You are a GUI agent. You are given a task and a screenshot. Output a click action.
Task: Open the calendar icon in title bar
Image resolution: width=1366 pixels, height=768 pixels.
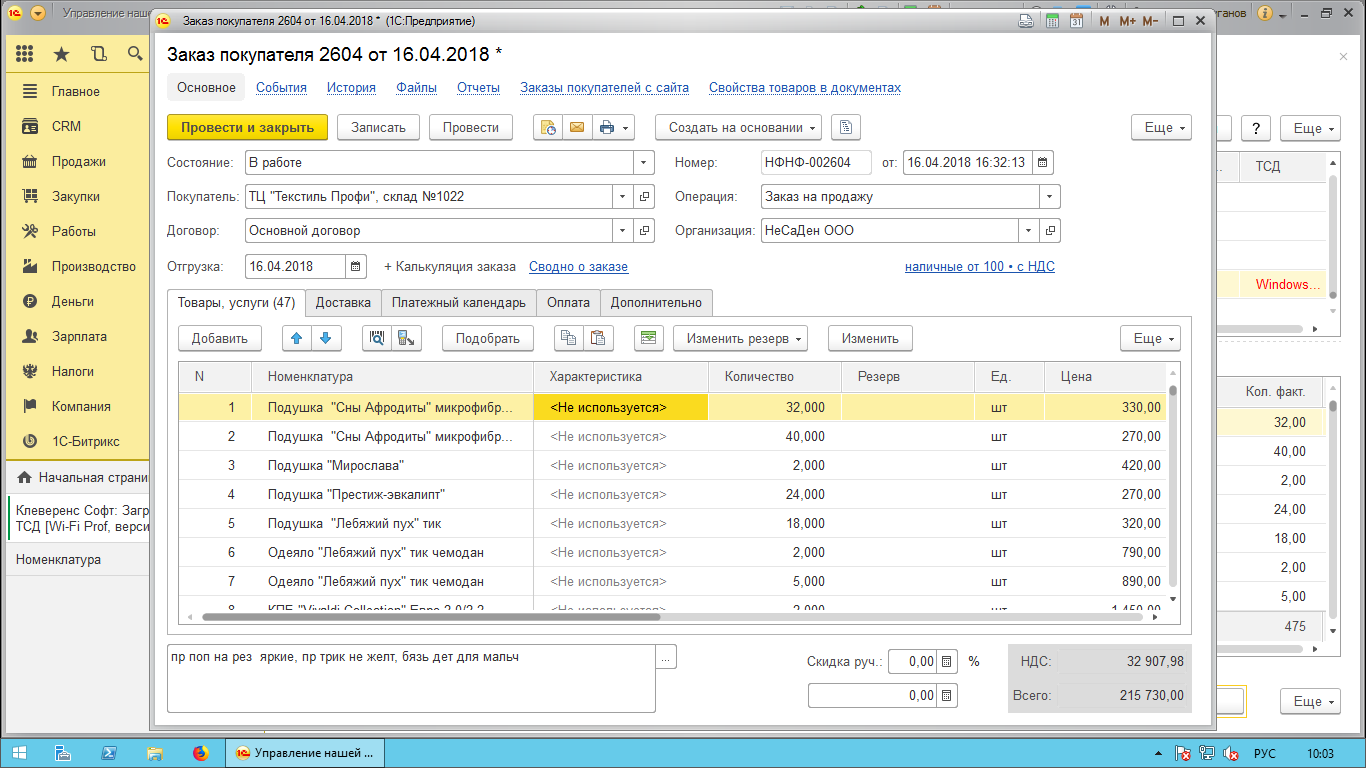[1077, 21]
